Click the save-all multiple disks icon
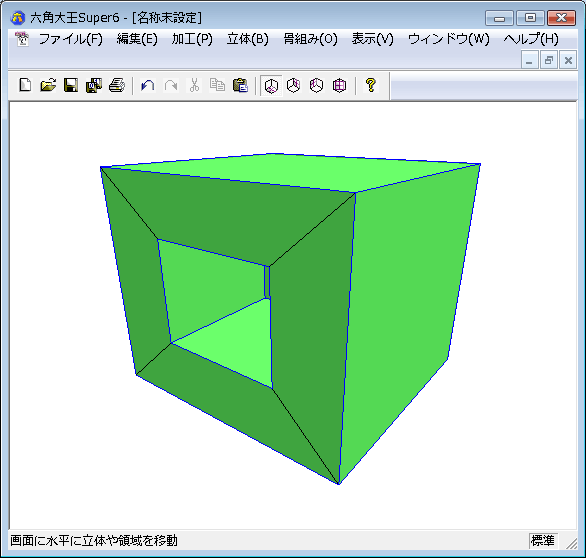 tap(94, 85)
